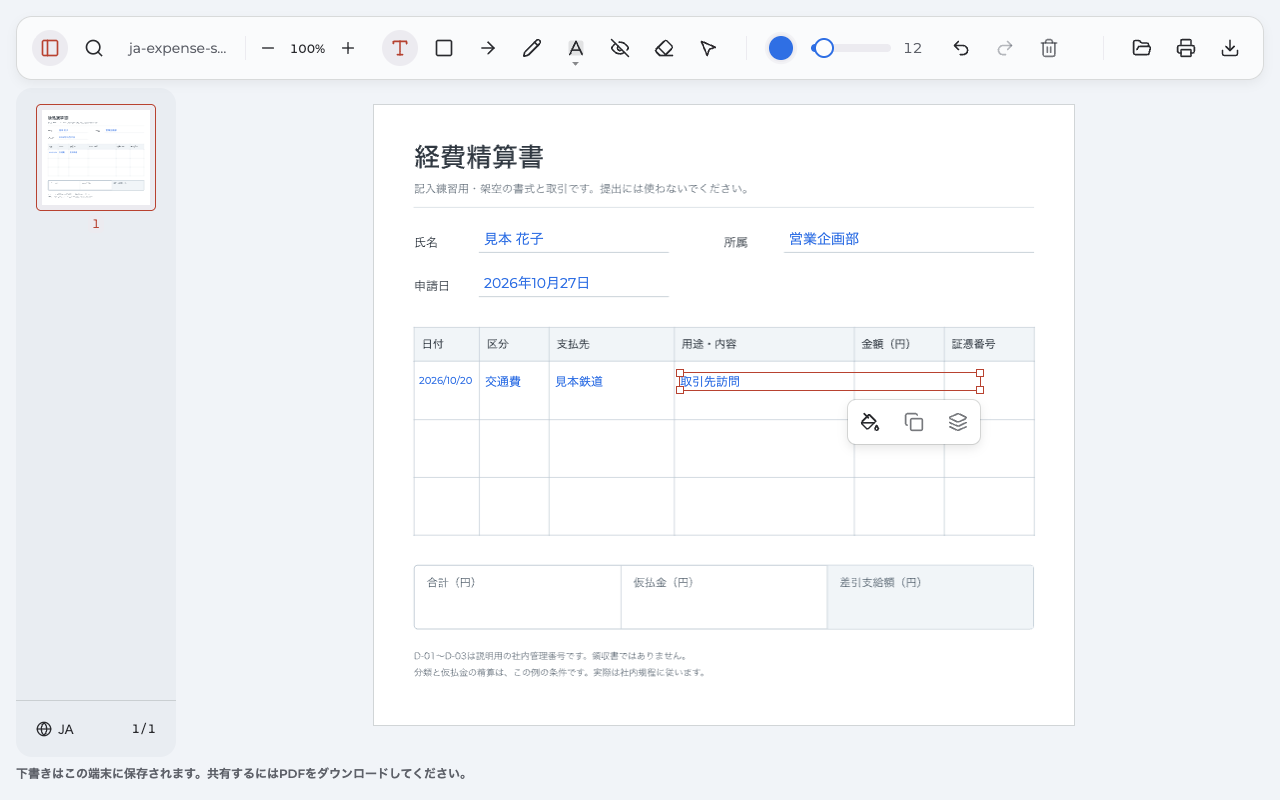The width and height of the screenshot is (1280, 800).
Task: Click the 見本鉄道 cell text
Action: point(579,381)
